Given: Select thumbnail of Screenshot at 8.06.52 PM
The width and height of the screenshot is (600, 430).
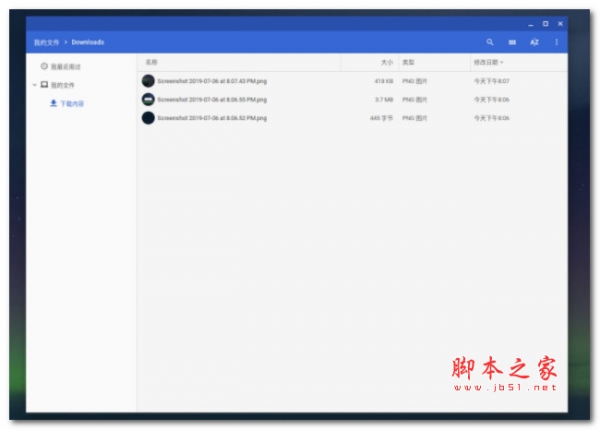Looking at the screenshot, I should pyautogui.click(x=148, y=118).
